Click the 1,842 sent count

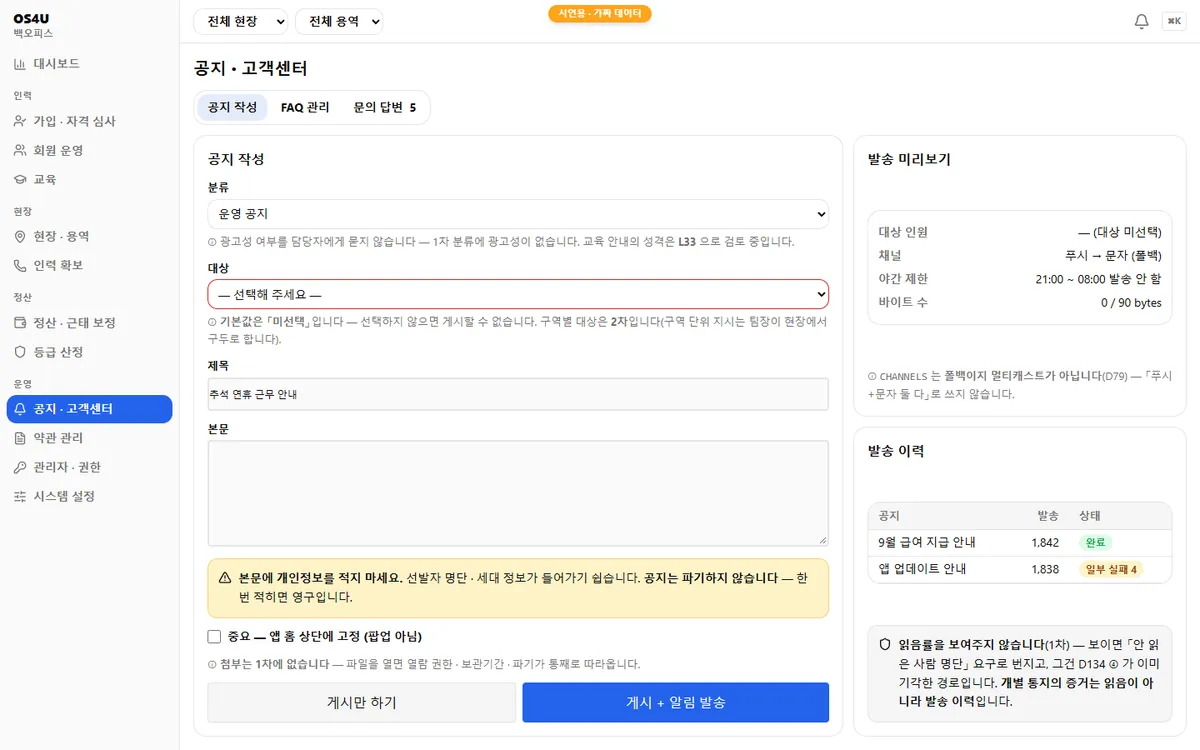[1045, 543]
